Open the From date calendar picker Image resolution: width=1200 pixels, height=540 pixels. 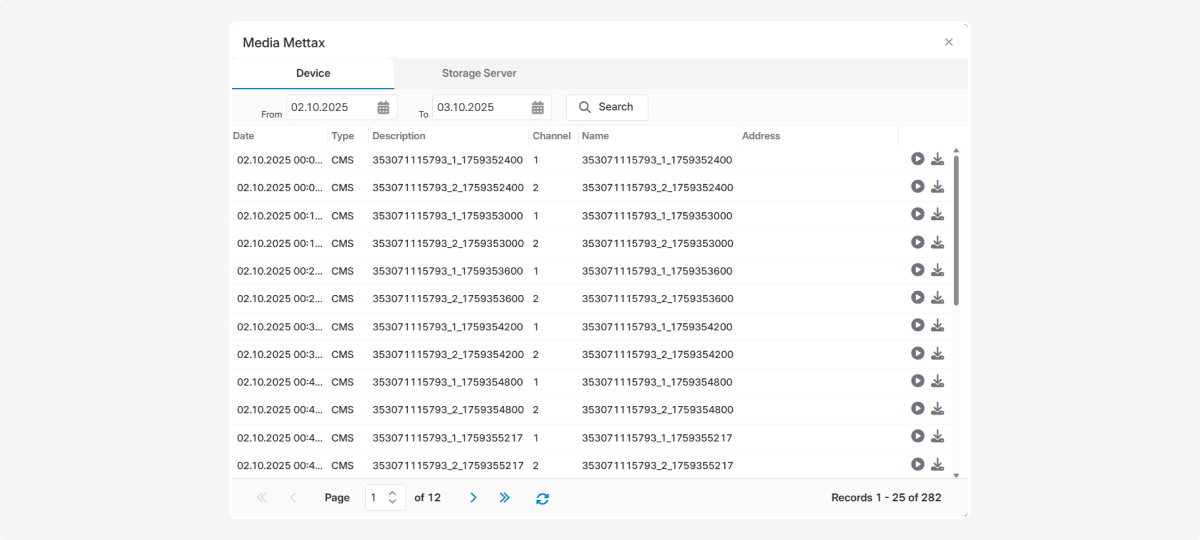[x=383, y=108]
